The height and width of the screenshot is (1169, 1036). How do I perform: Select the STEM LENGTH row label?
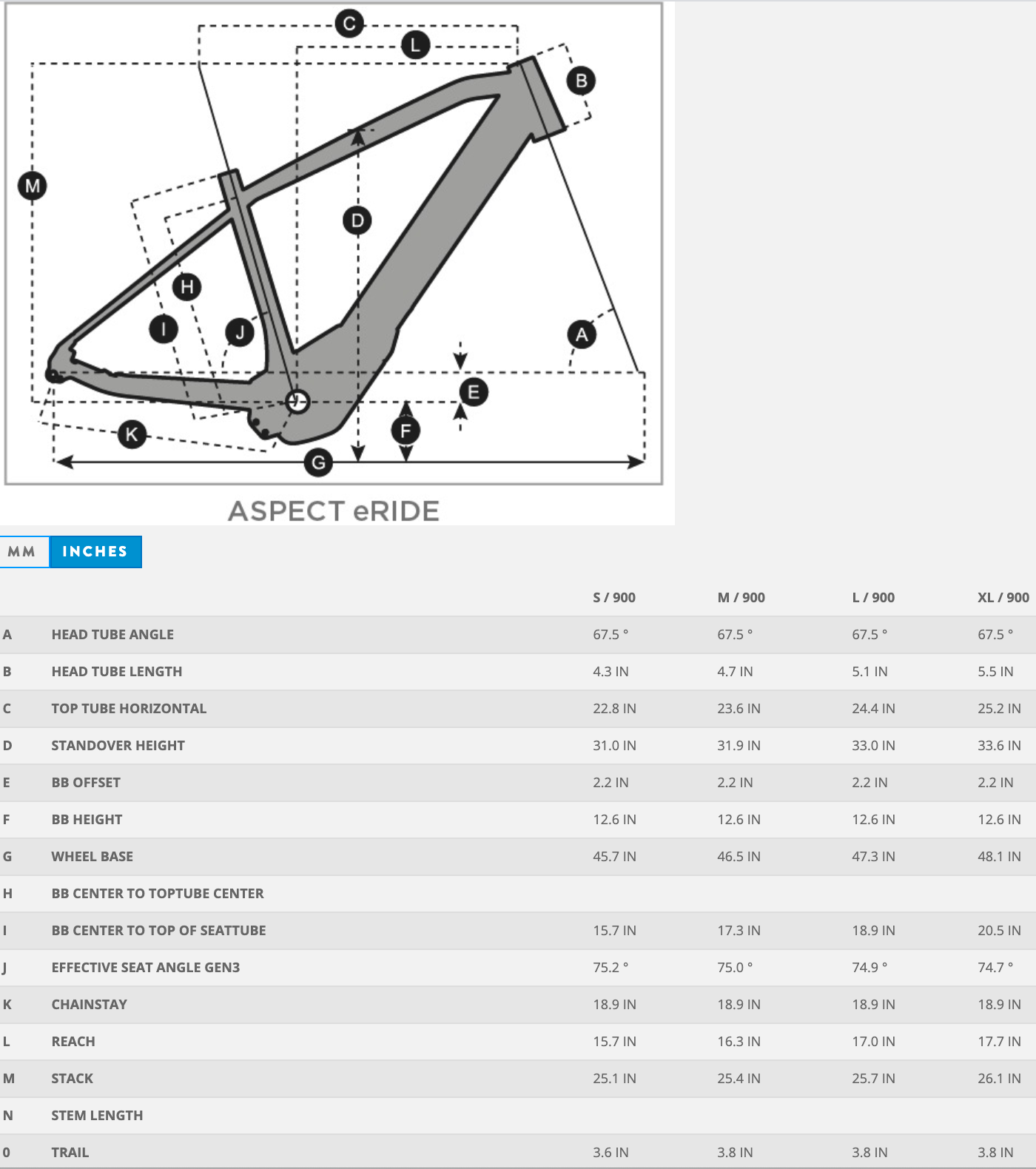(x=97, y=1116)
